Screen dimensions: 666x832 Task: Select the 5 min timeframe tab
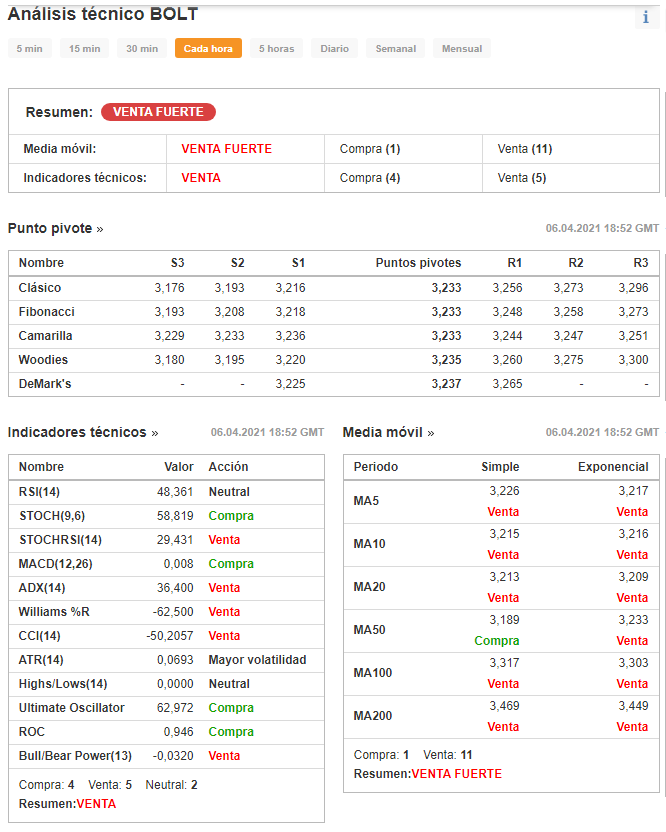click(x=29, y=49)
